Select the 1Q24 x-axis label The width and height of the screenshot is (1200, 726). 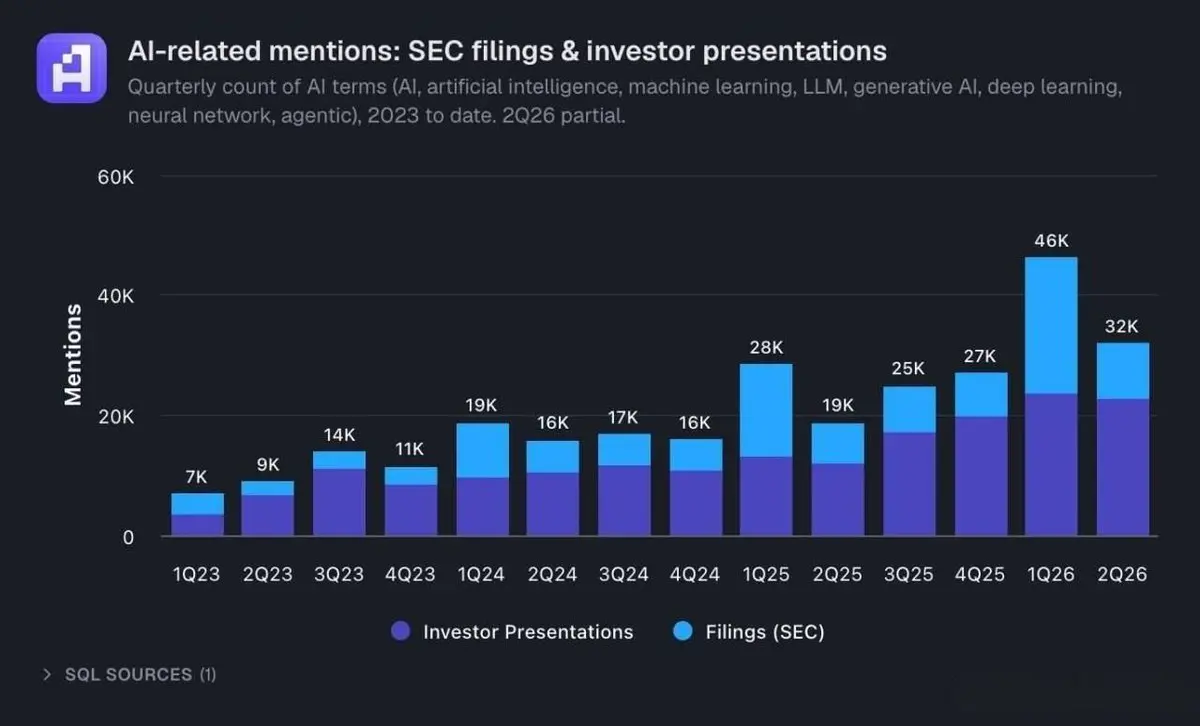481,575
